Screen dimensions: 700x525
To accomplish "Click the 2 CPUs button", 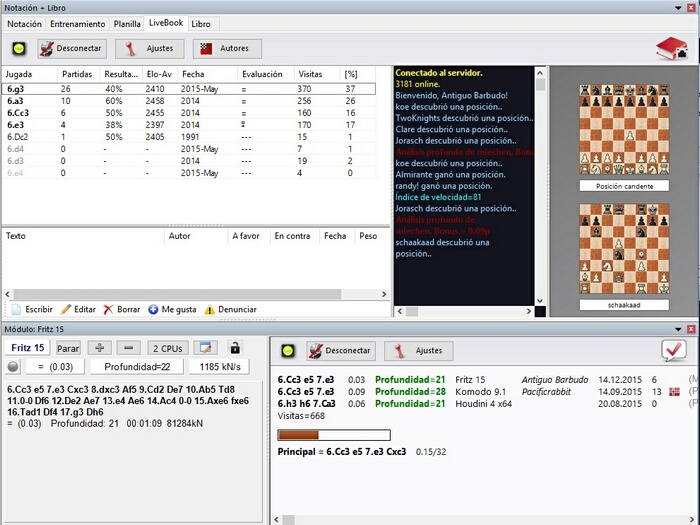I will coord(168,348).
